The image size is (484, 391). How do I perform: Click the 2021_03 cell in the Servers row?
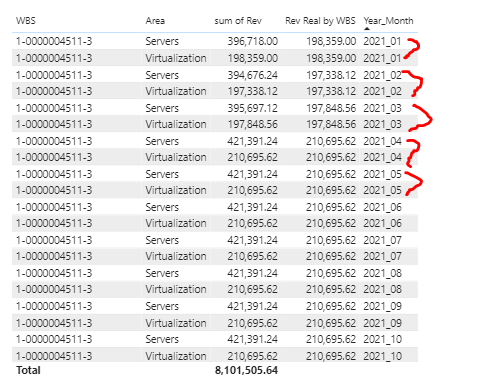[382, 108]
